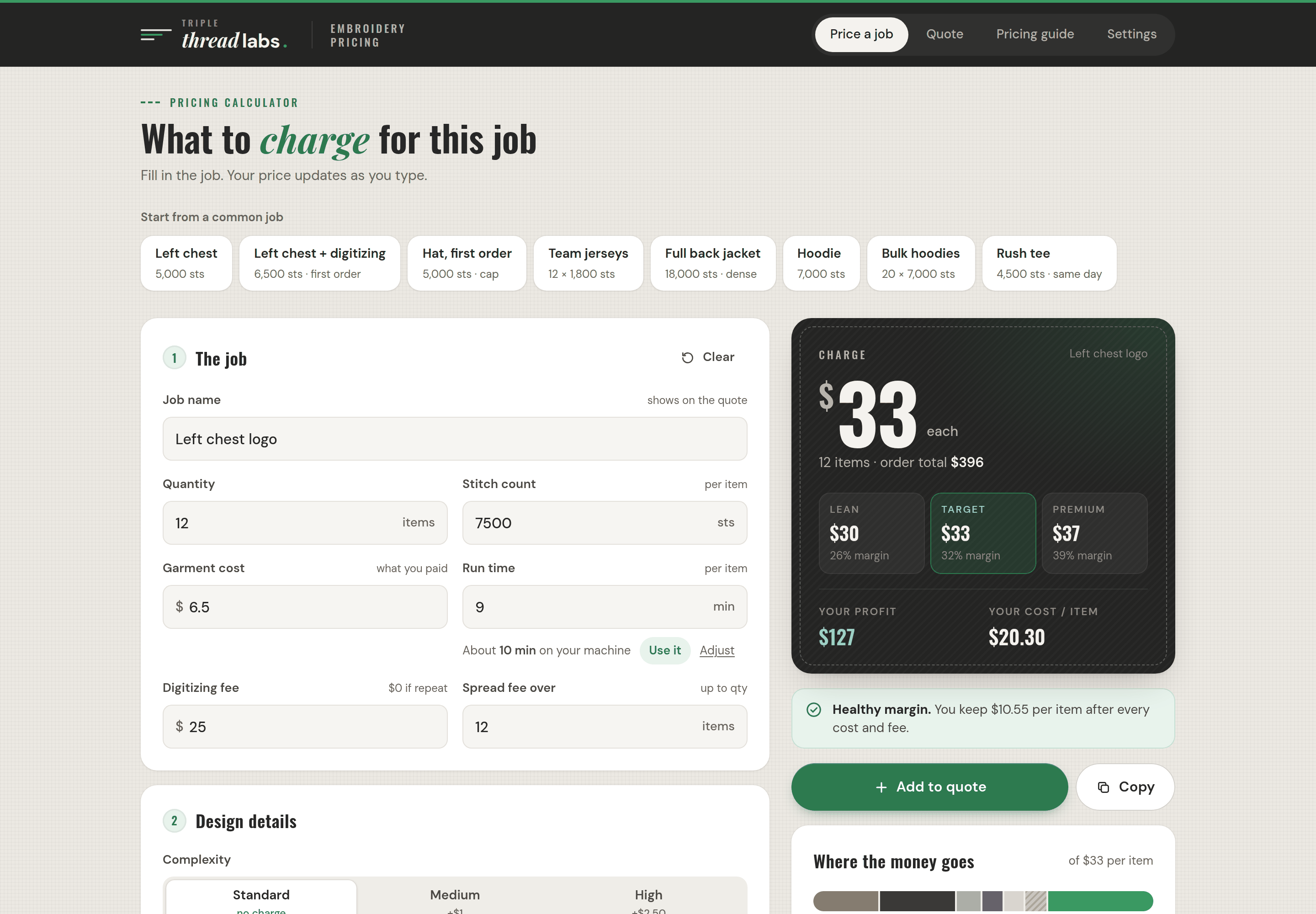Pick the Full back jacket preset
This screenshot has height=914, width=1316.
(712, 263)
